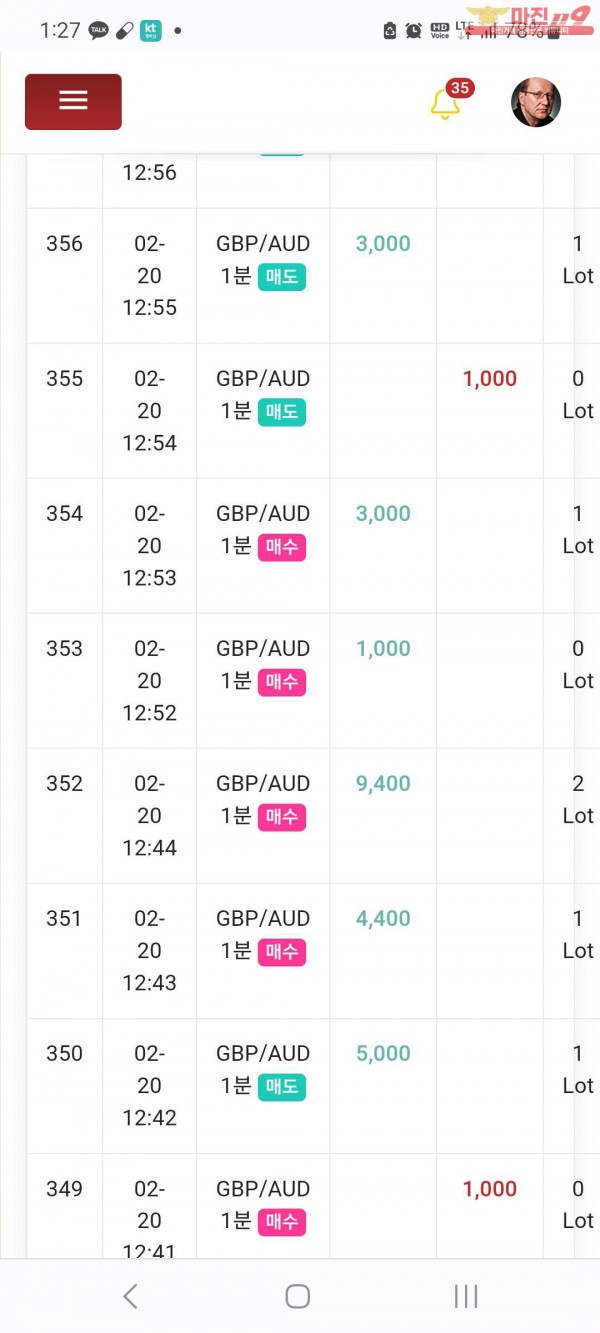This screenshot has height=1333, width=600.
Task: Tap the kt carrier status icon
Action: [150, 30]
